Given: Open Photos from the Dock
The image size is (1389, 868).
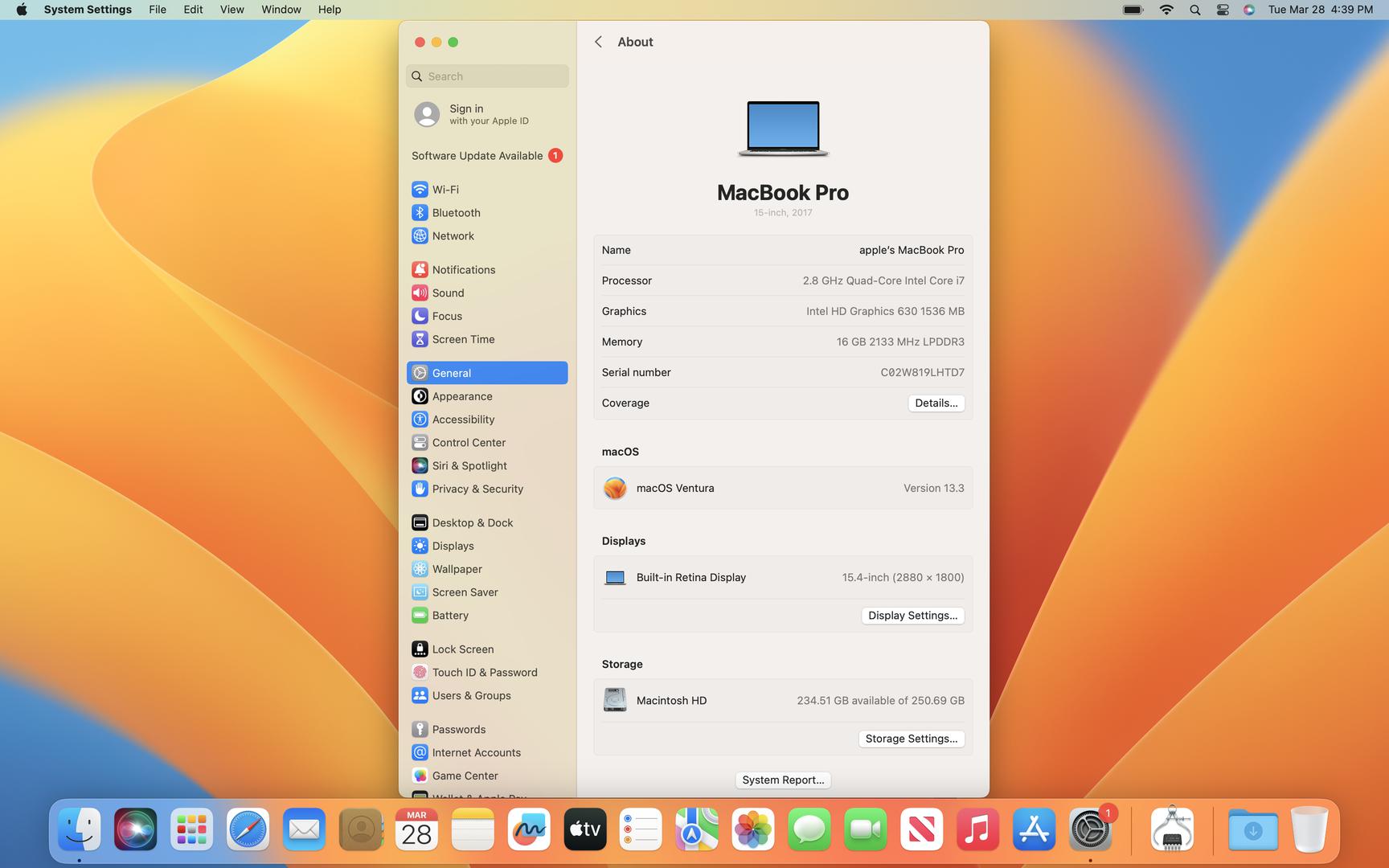Looking at the screenshot, I should point(753,829).
